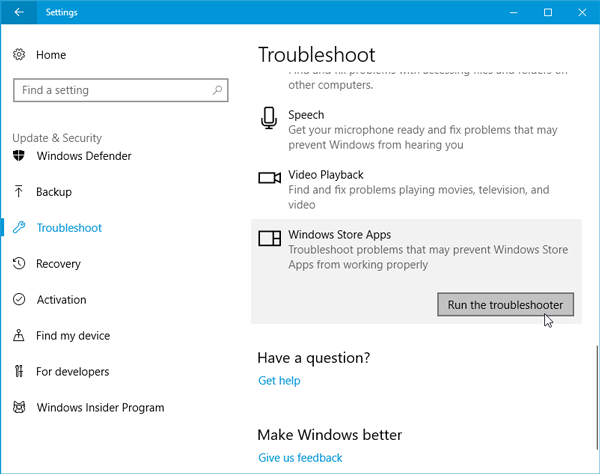600x474 pixels.
Task: Click the Recovery clock icon
Action: click(19, 264)
